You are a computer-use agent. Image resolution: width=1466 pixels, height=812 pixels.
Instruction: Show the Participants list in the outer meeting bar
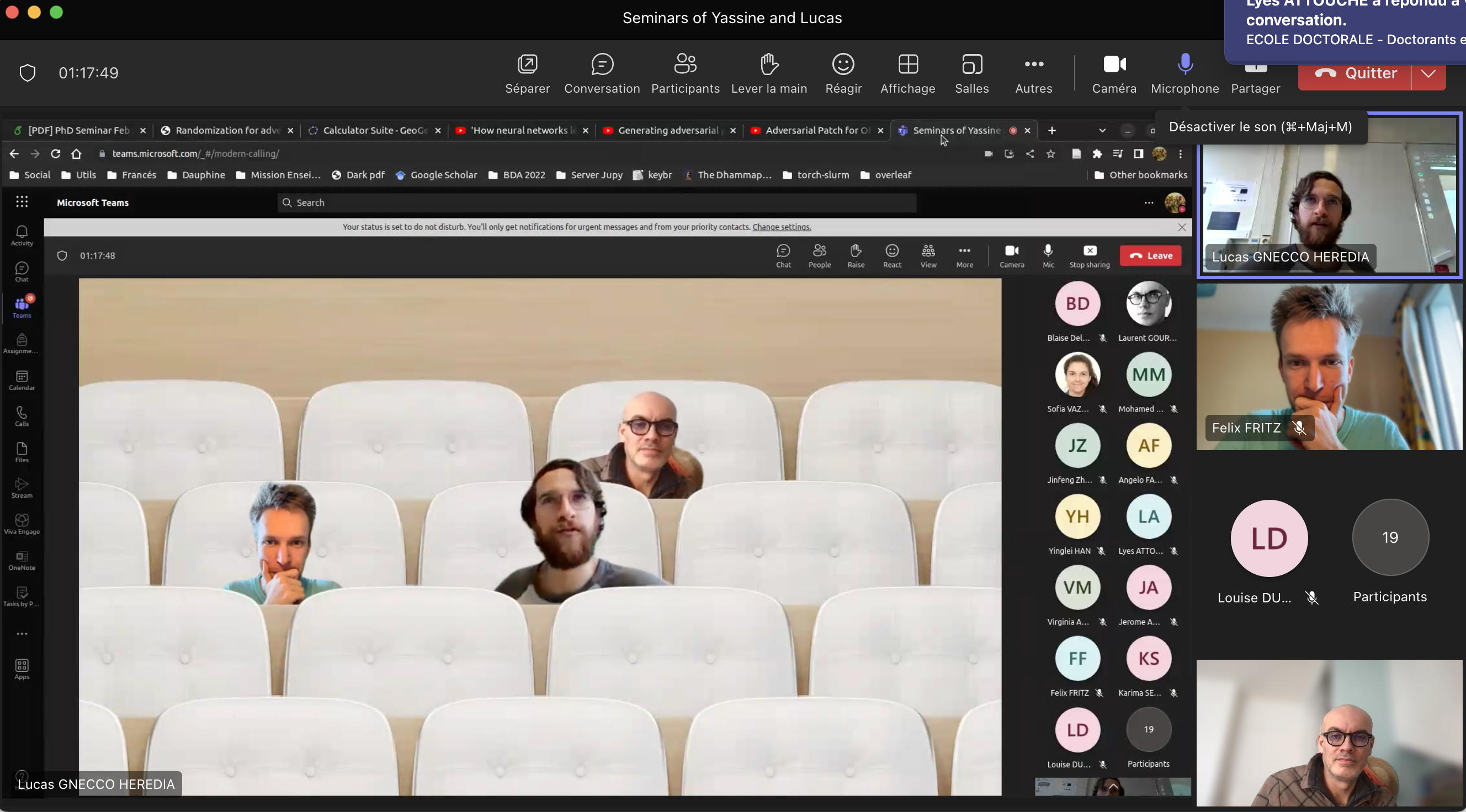pyautogui.click(x=685, y=74)
